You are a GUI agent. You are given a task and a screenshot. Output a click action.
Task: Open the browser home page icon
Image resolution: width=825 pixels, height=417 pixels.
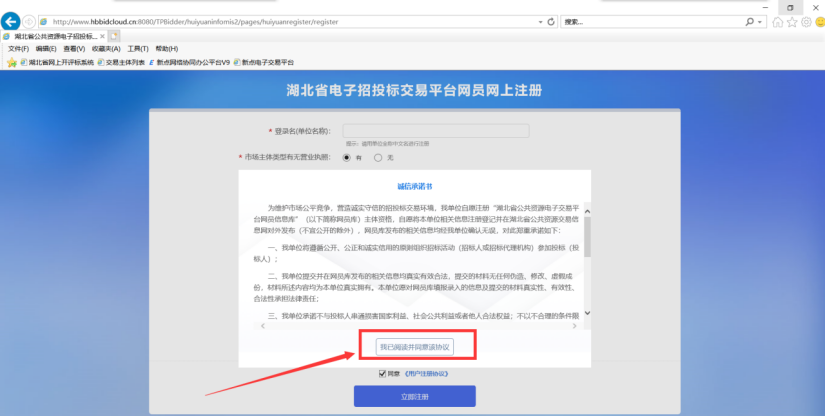[777, 21]
